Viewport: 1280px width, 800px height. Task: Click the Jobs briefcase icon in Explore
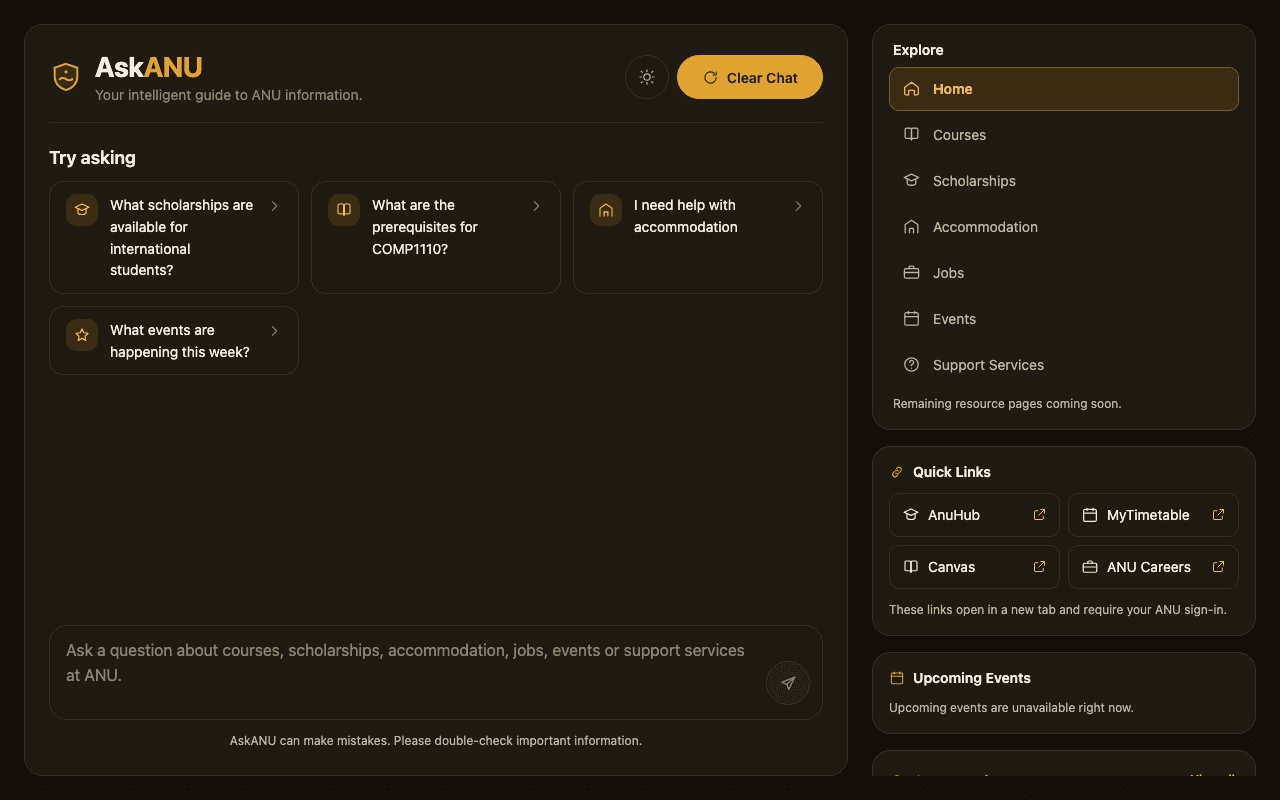click(911, 272)
